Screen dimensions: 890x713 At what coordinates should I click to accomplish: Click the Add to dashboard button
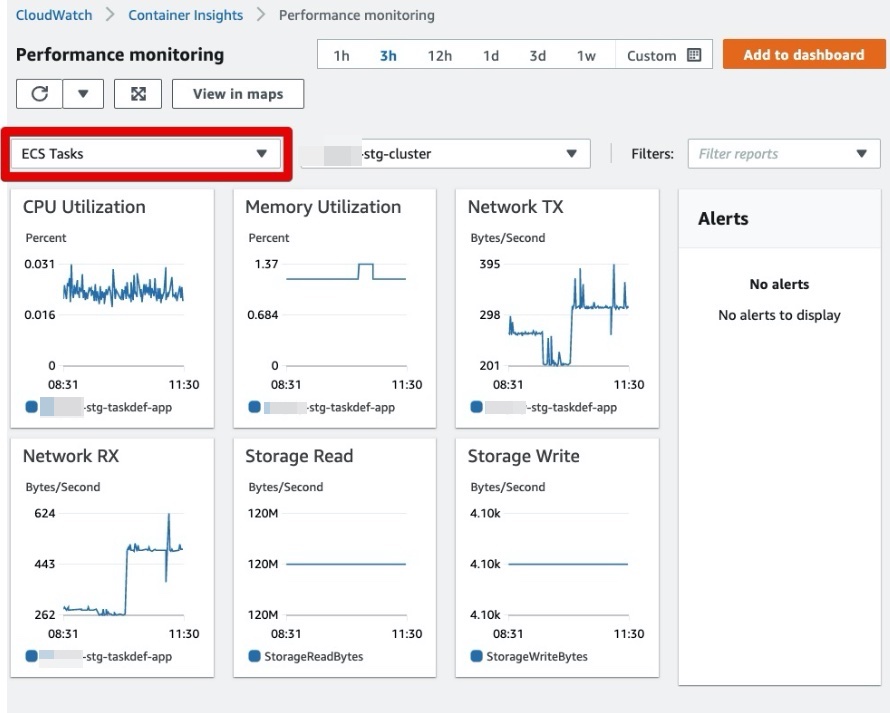point(804,54)
